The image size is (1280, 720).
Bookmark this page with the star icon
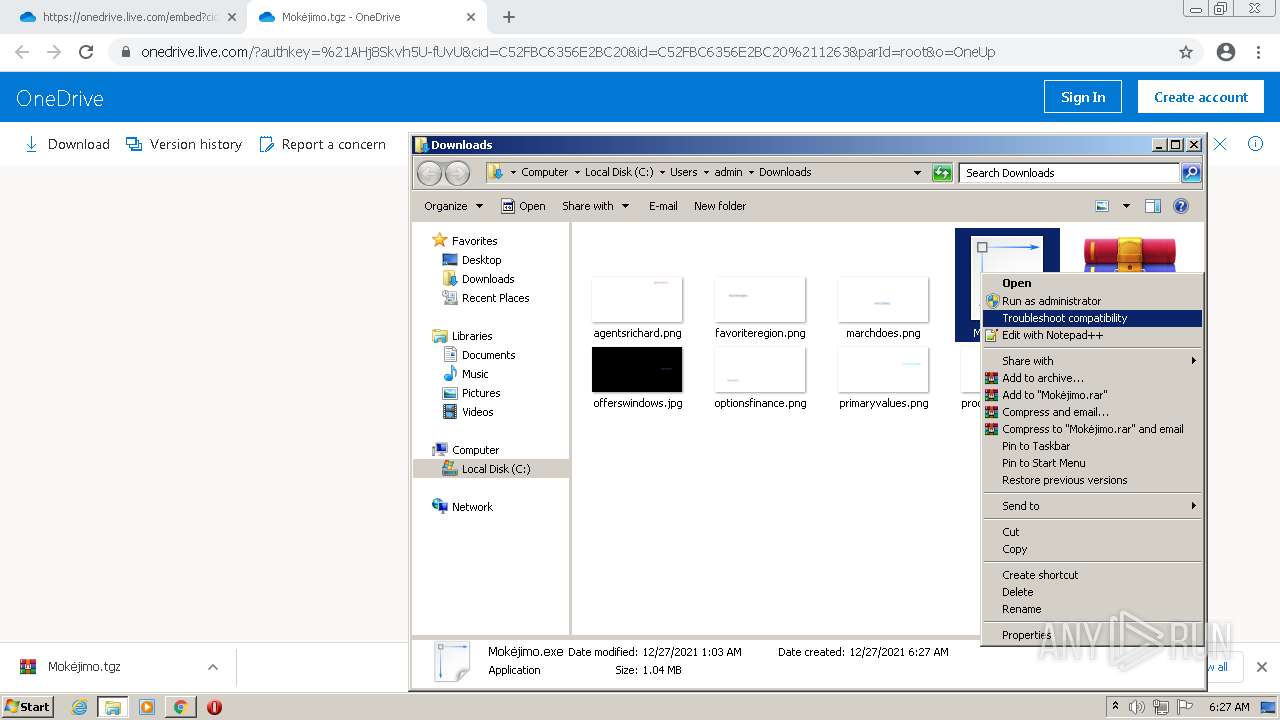pyautogui.click(x=1186, y=52)
